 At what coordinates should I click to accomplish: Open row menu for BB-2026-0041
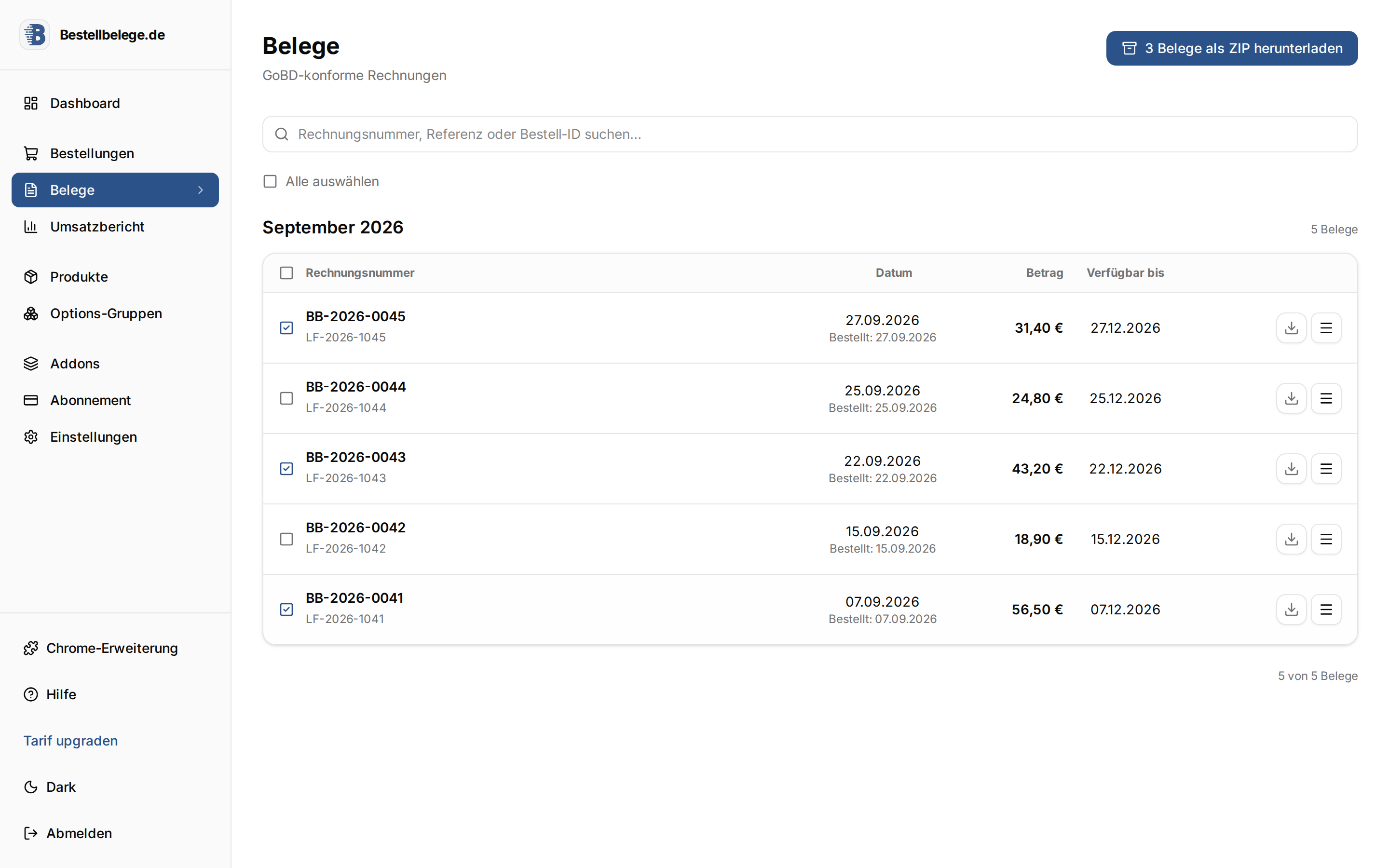point(1326,610)
